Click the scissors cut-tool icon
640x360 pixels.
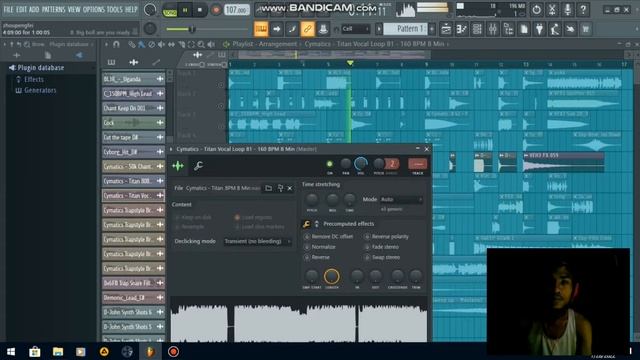552,9
